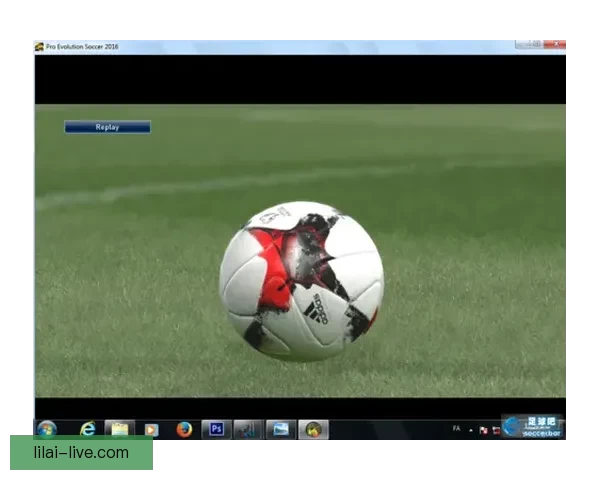
Task: Show hidden system tray icons arrow
Action: (x=471, y=430)
